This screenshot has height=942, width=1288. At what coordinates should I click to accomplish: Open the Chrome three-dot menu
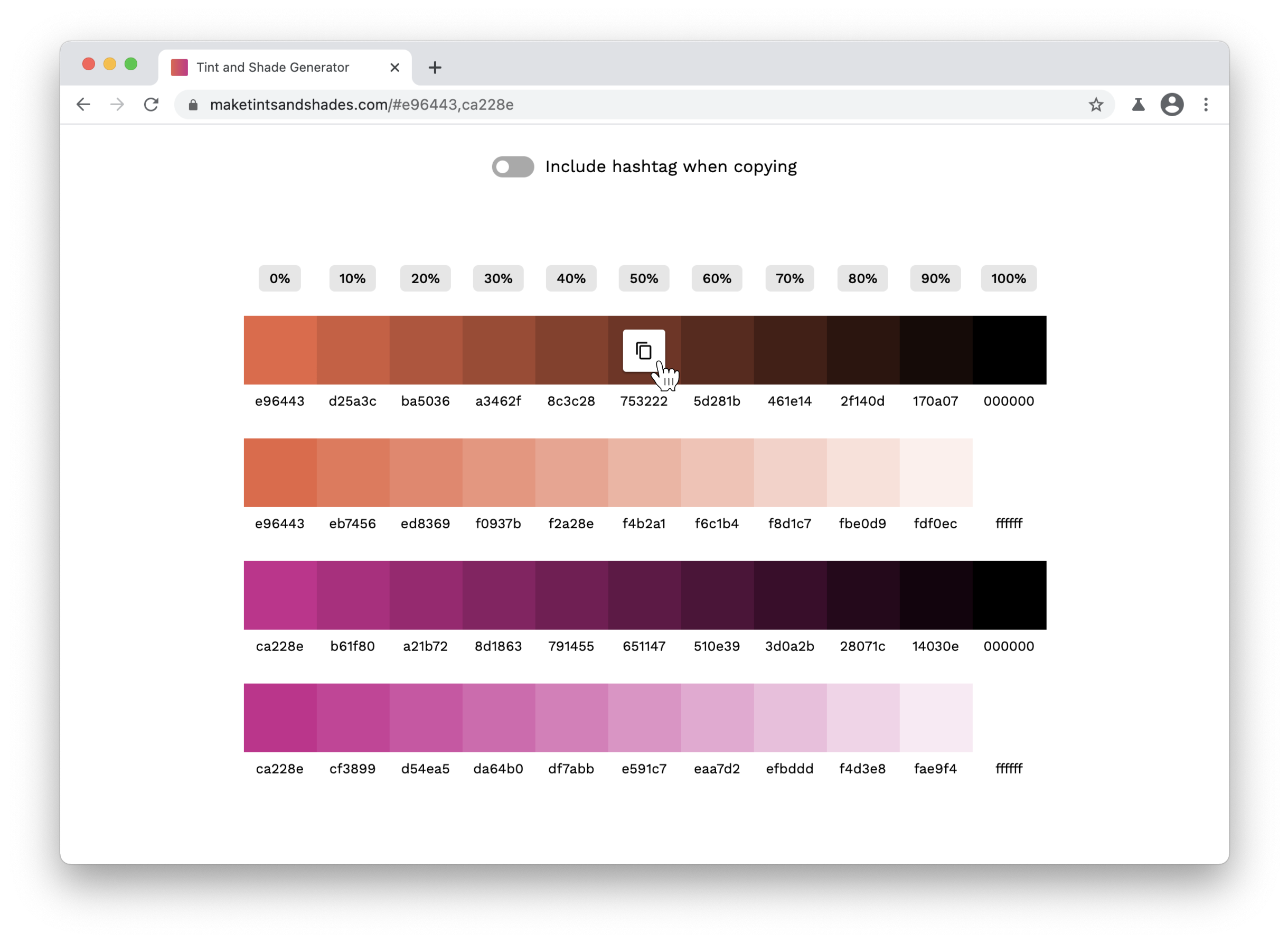[1206, 105]
